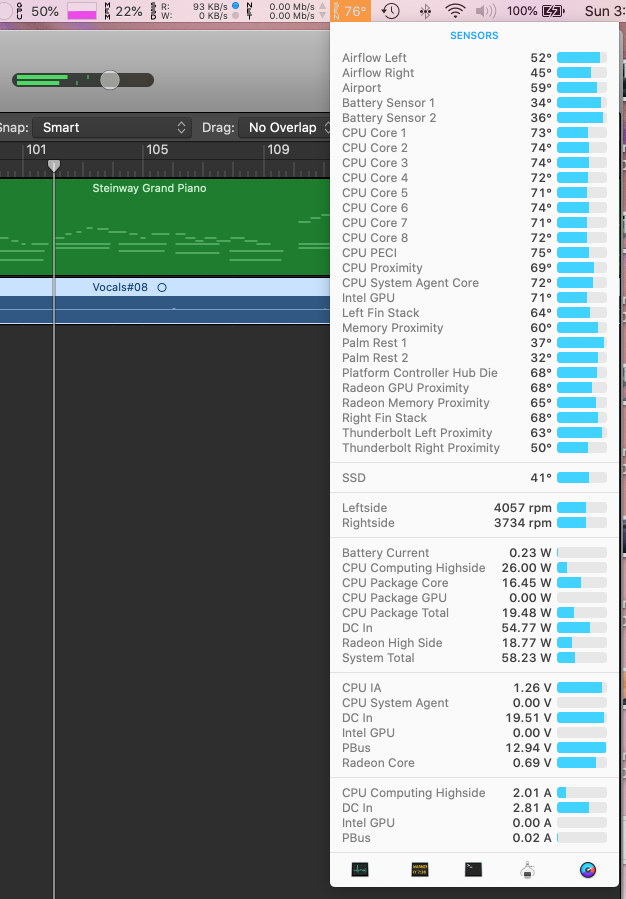Open the Snap mode dropdown showing Smart
The image size is (626, 899).
point(112,128)
